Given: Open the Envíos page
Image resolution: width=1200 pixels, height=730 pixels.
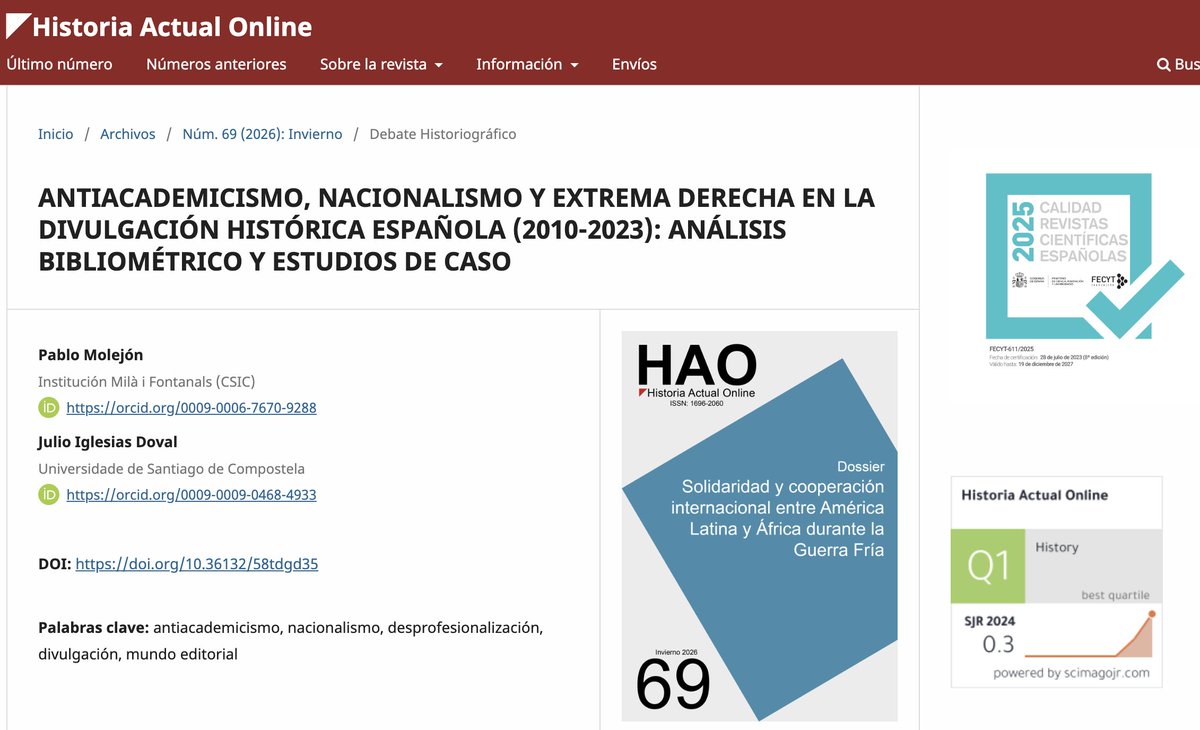Looking at the screenshot, I should click(x=634, y=64).
